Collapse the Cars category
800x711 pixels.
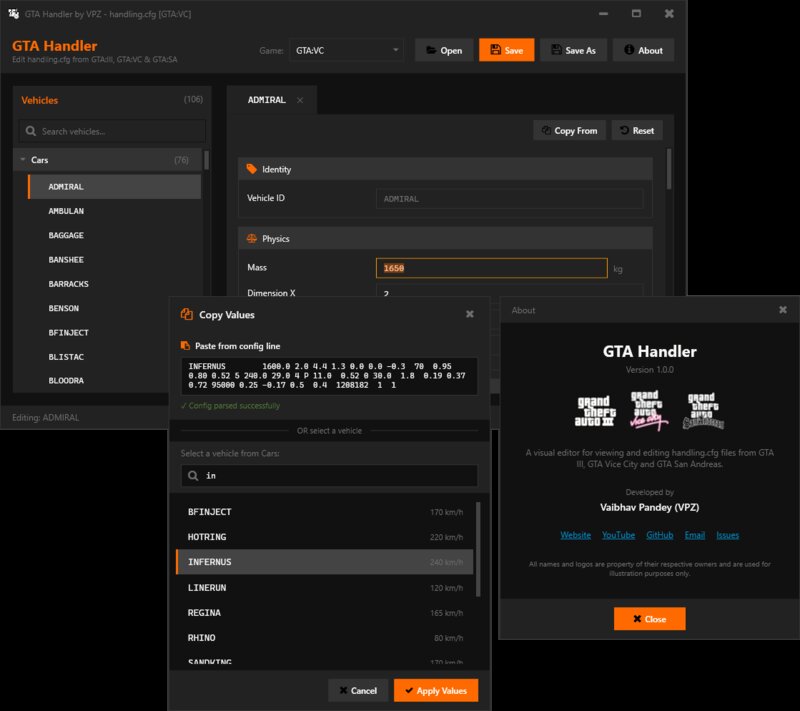point(23,160)
